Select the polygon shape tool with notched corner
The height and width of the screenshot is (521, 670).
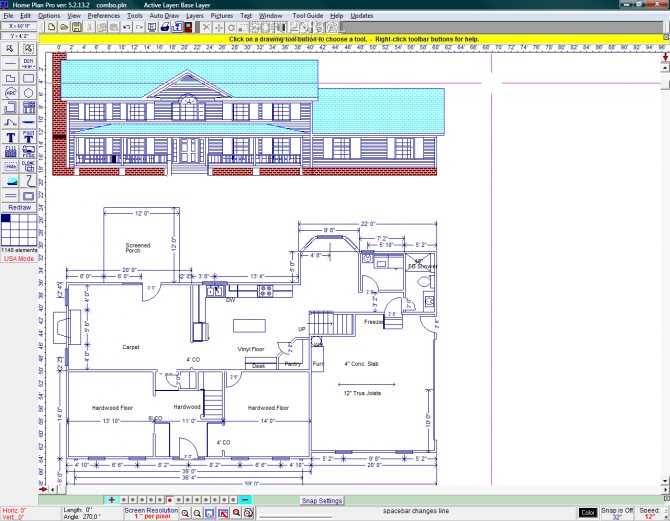tap(10, 78)
